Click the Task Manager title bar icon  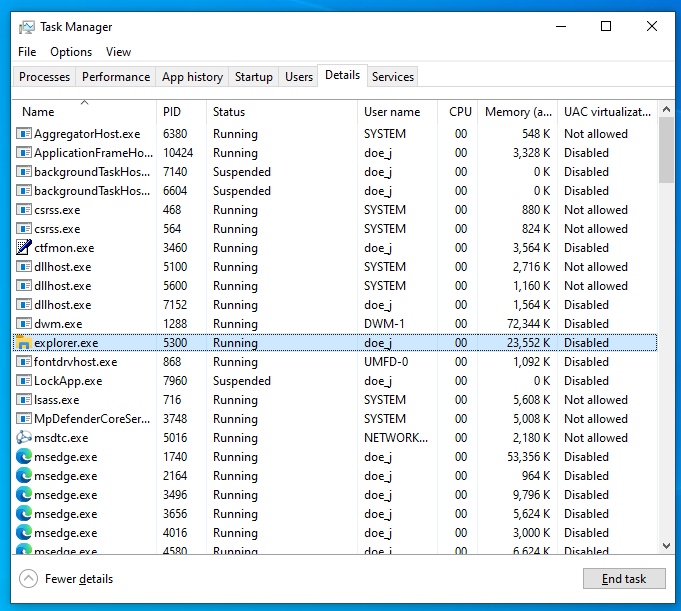[x=26, y=27]
